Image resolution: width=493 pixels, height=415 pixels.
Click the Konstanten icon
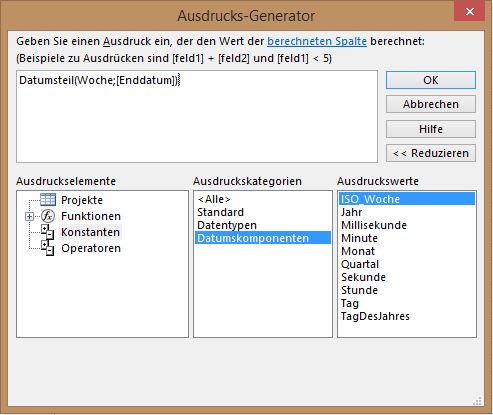(x=48, y=232)
